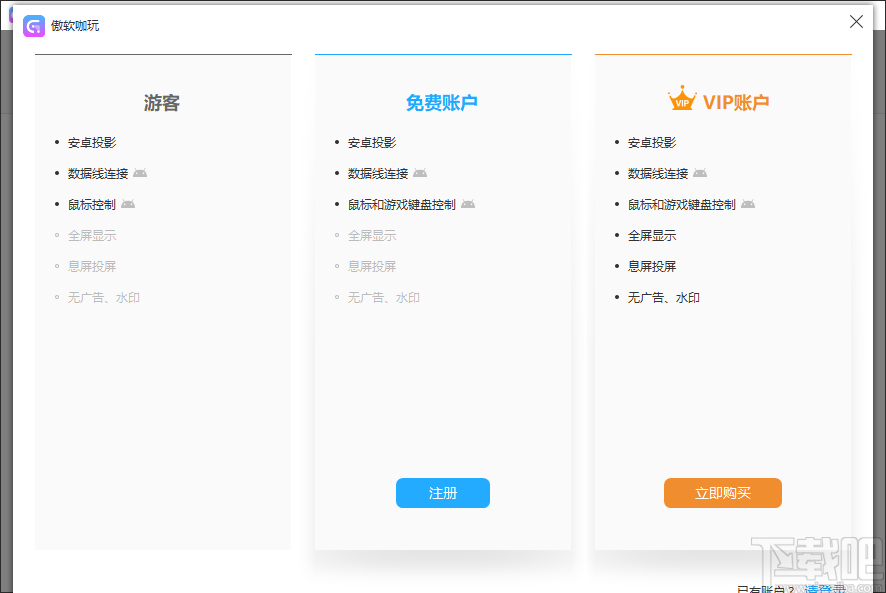Click the 无广告、水印 feature item in VIP账户

(x=662, y=297)
